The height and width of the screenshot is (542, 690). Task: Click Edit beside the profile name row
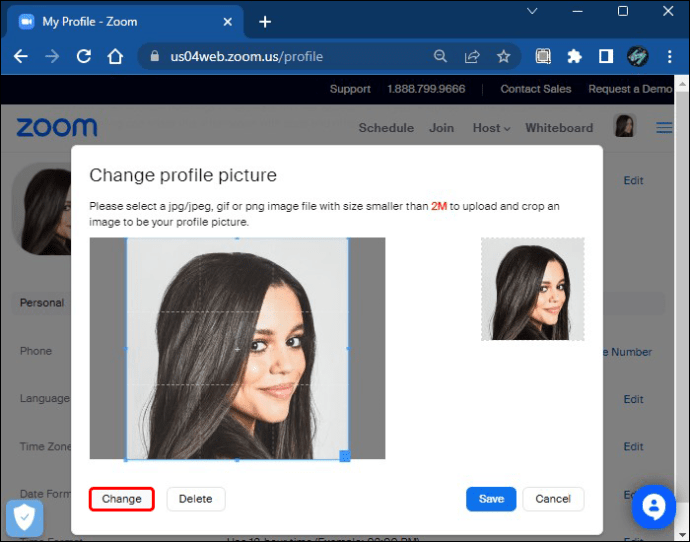[633, 180]
